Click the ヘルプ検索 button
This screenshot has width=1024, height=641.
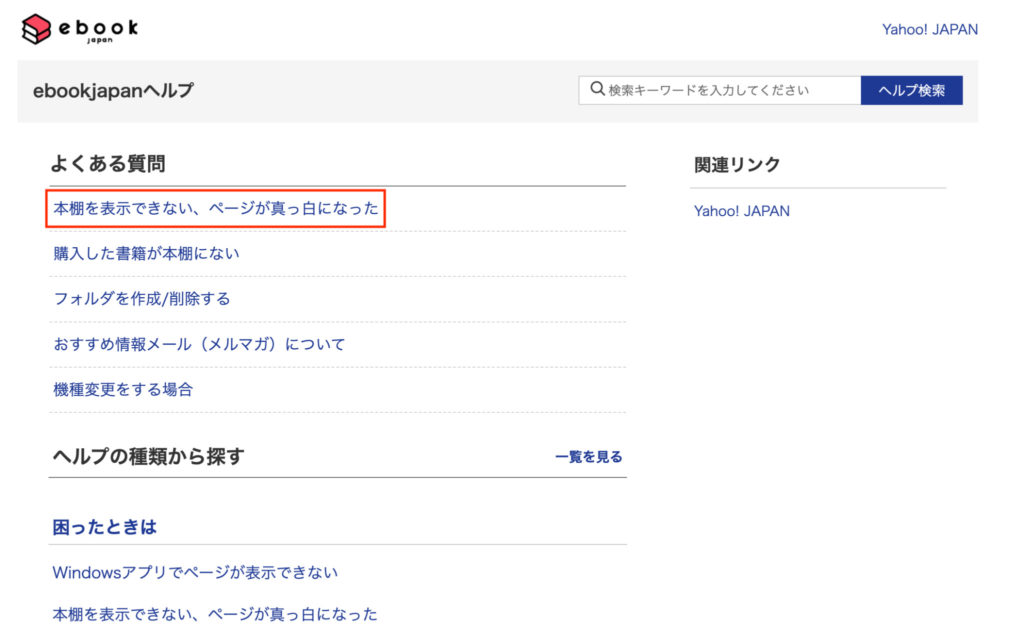point(912,90)
